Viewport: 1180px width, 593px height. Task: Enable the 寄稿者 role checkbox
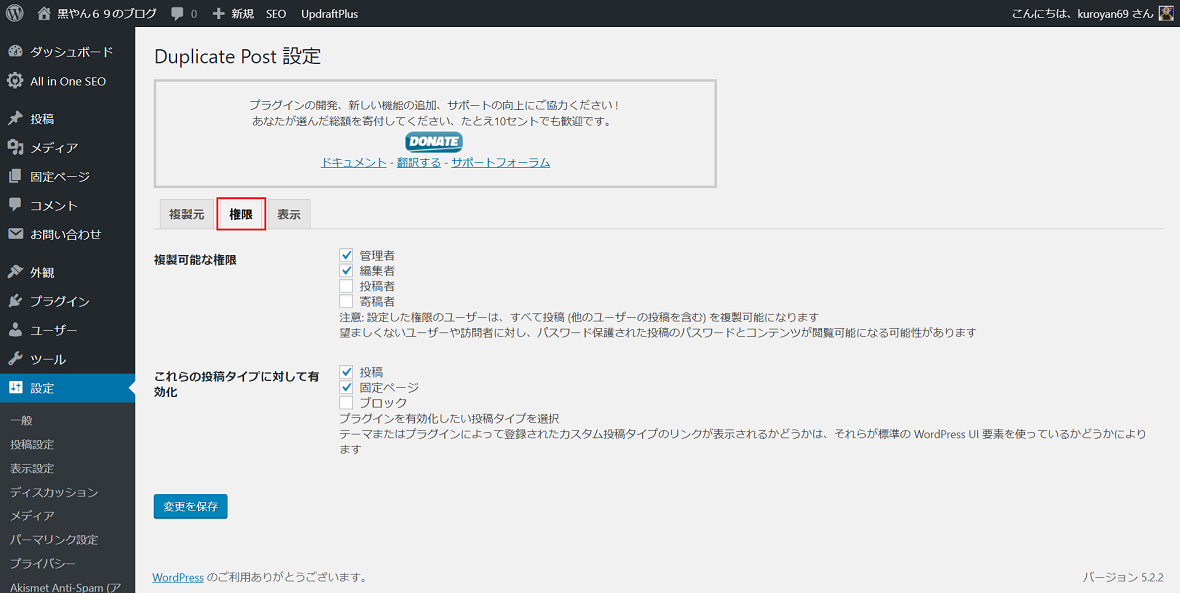[346, 301]
